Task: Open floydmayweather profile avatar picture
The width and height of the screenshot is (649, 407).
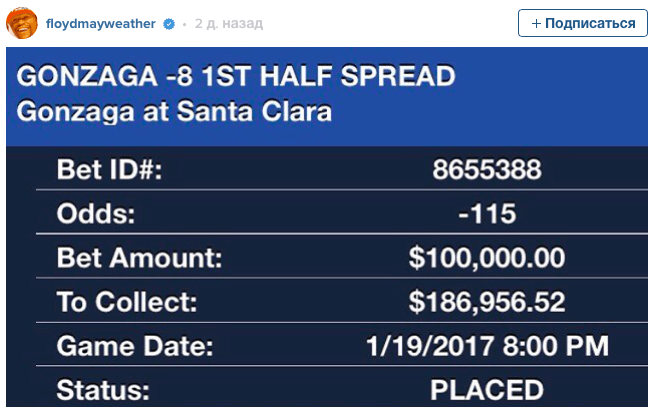Action: coord(22,23)
